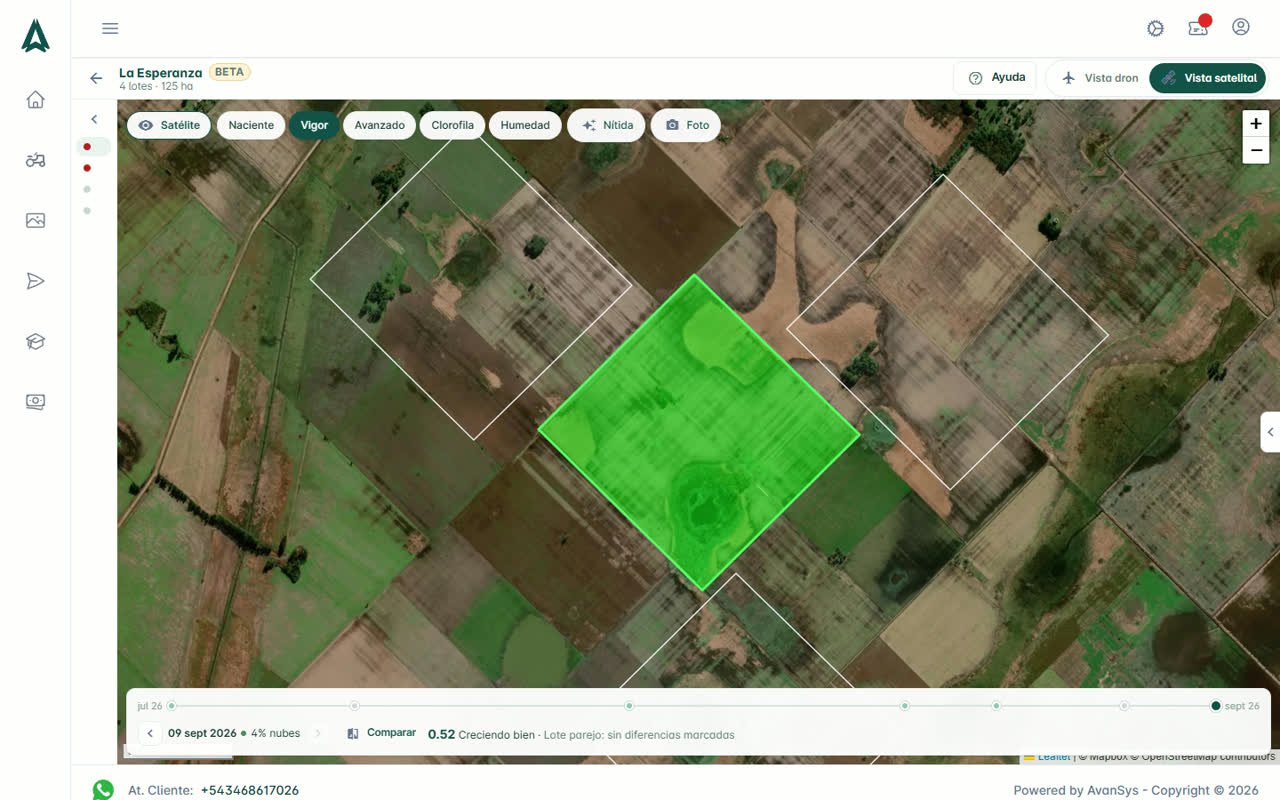Select the highlighted green lot on the map
This screenshot has width=1280, height=800.
699,432
